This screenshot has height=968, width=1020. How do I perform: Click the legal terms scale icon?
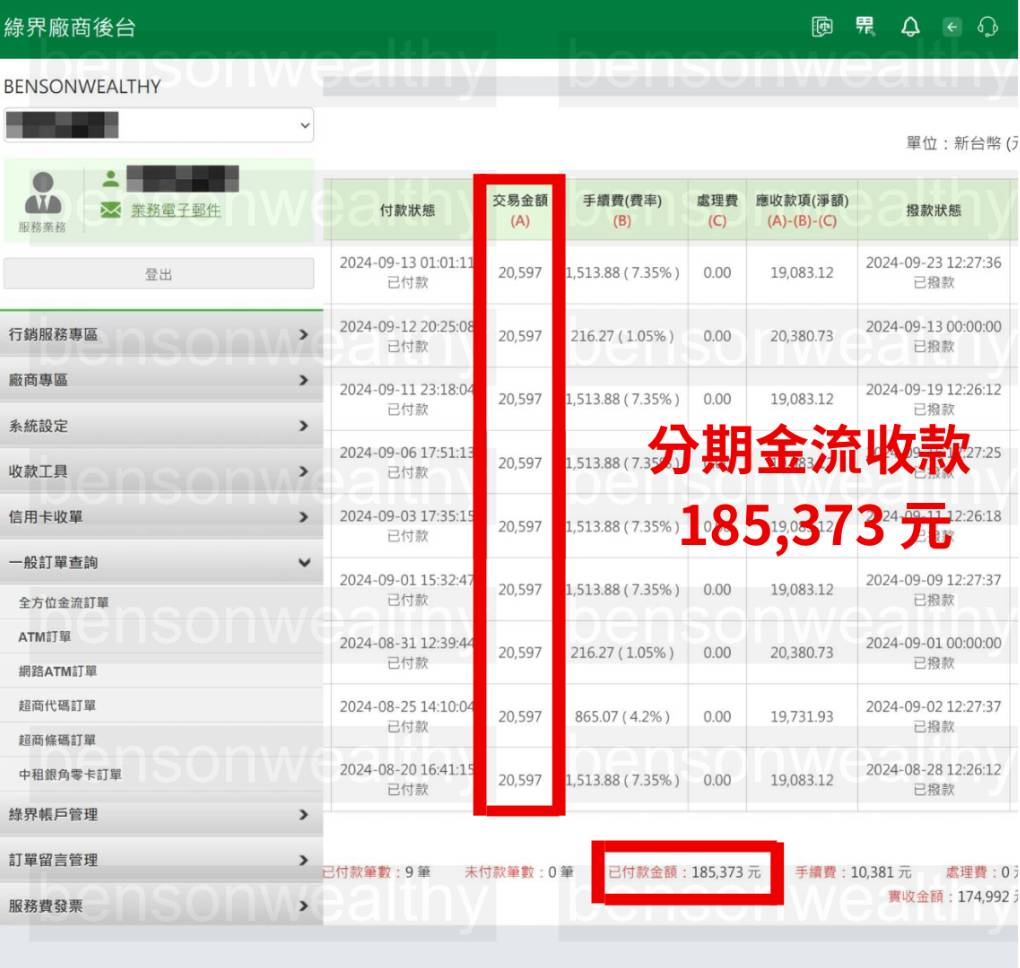822,27
